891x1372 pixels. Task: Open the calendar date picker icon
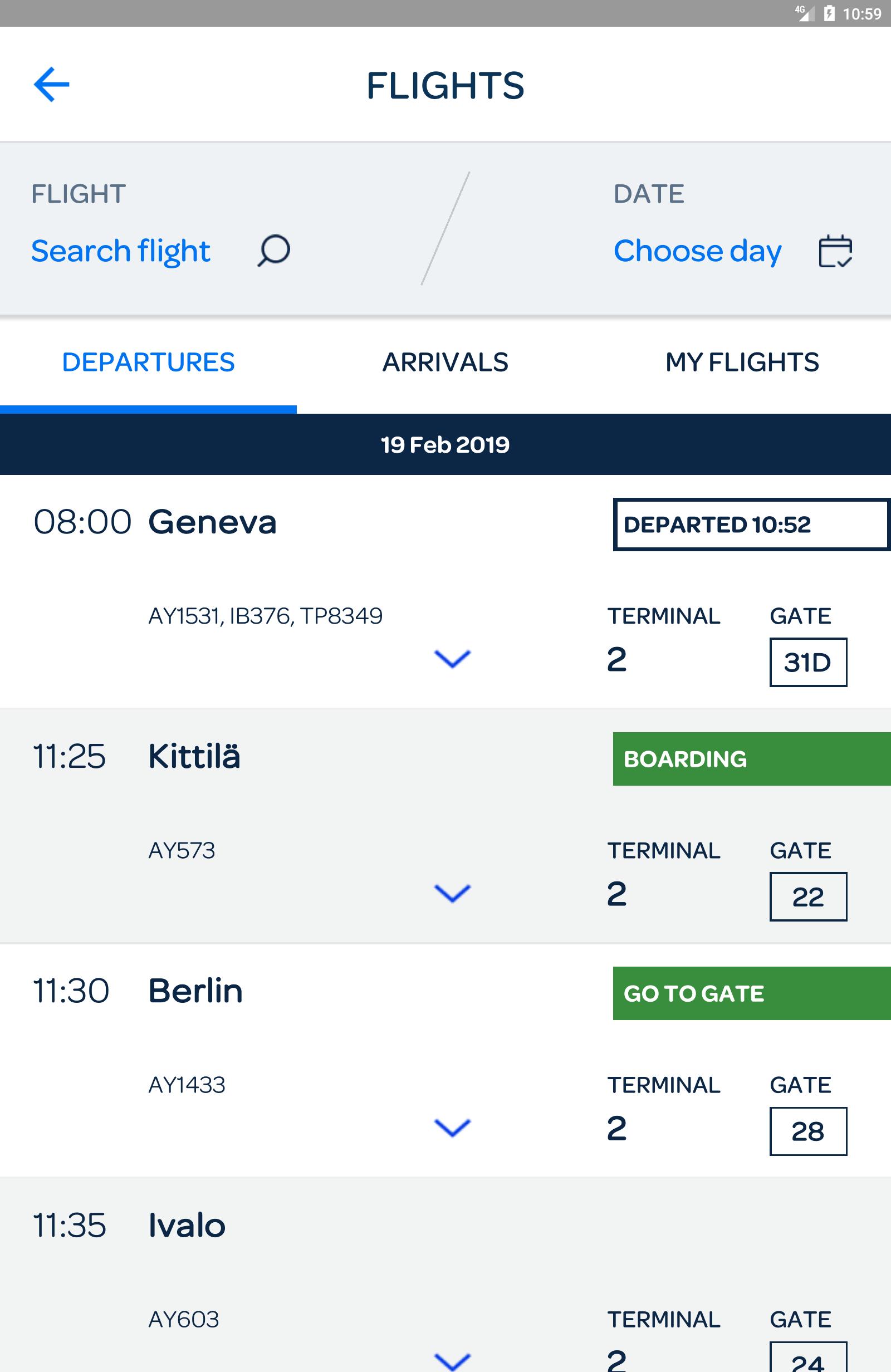(836, 251)
